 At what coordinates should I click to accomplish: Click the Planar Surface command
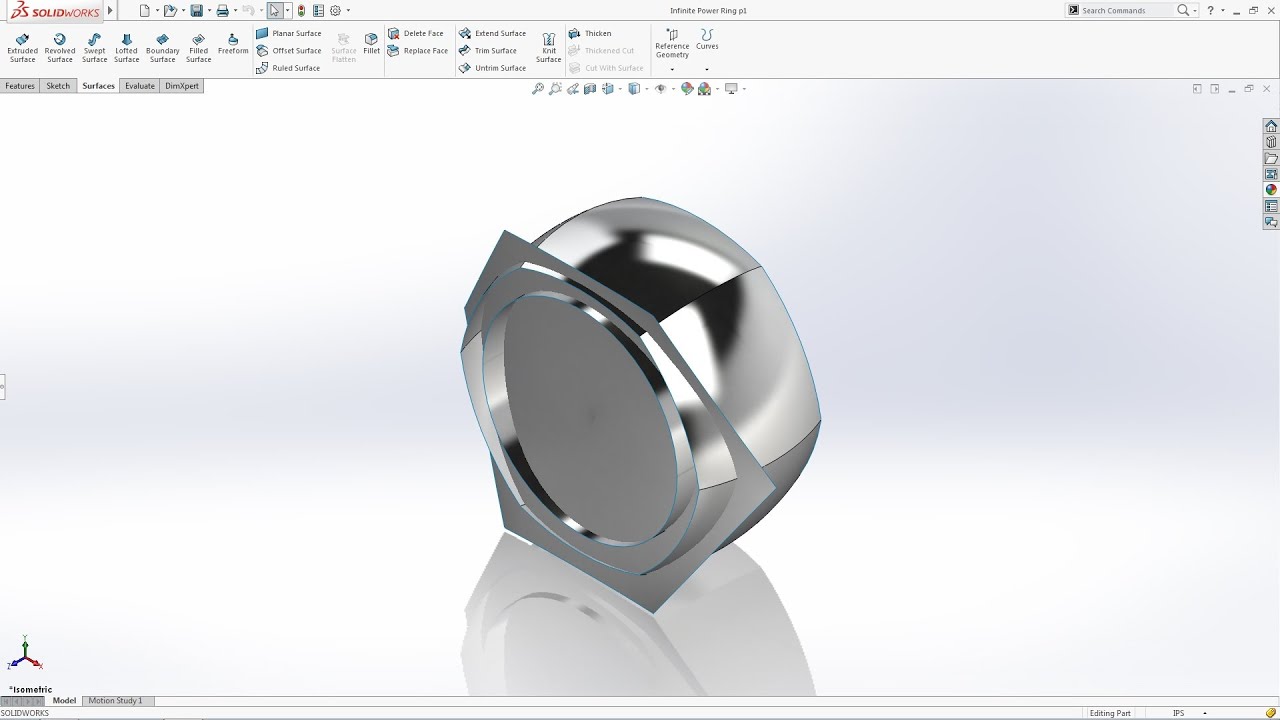tap(289, 33)
